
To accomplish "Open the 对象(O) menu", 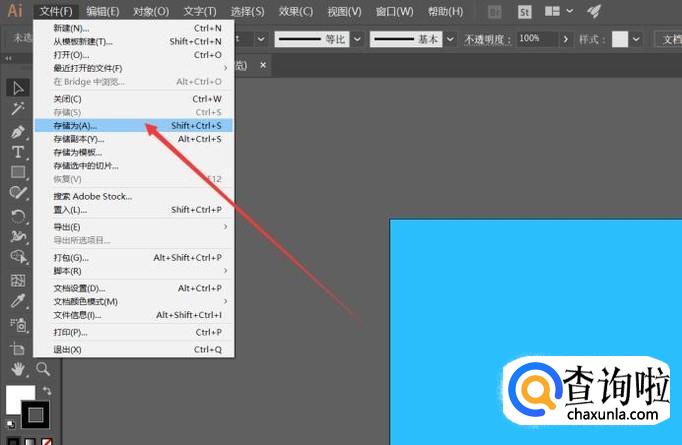I will coord(151,11).
